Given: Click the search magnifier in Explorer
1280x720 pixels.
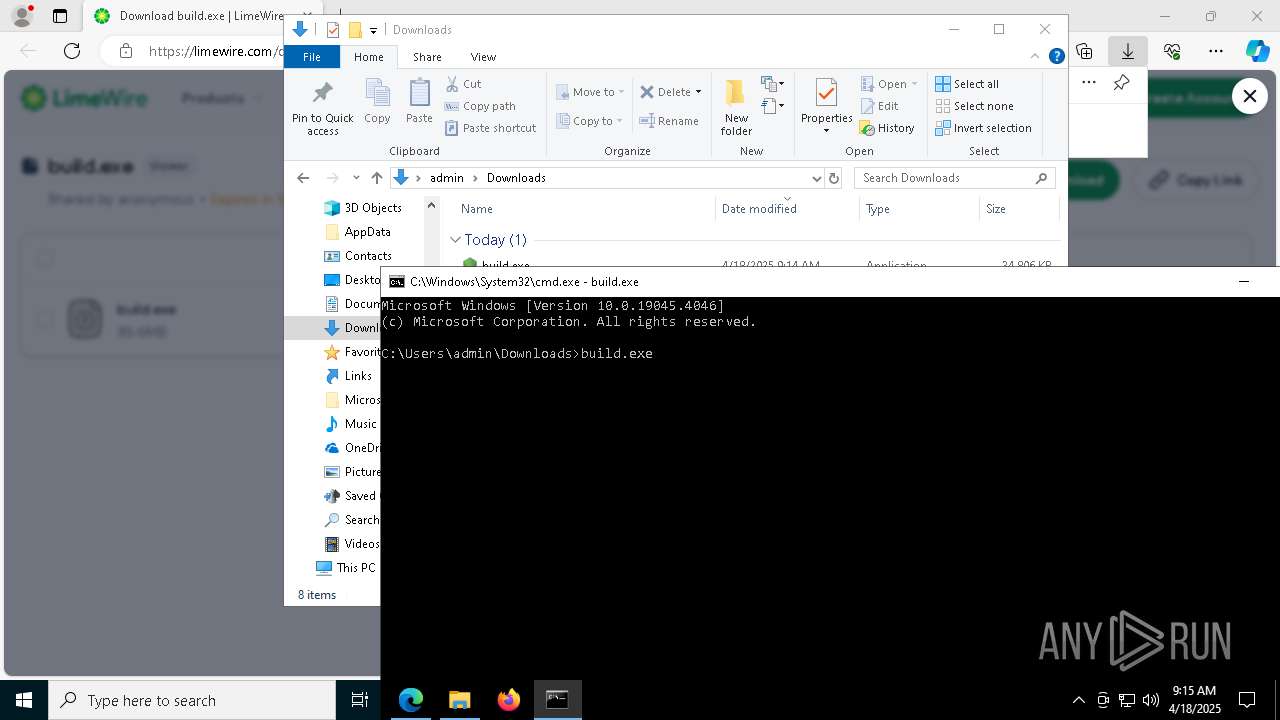Looking at the screenshot, I should coord(1041,178).
